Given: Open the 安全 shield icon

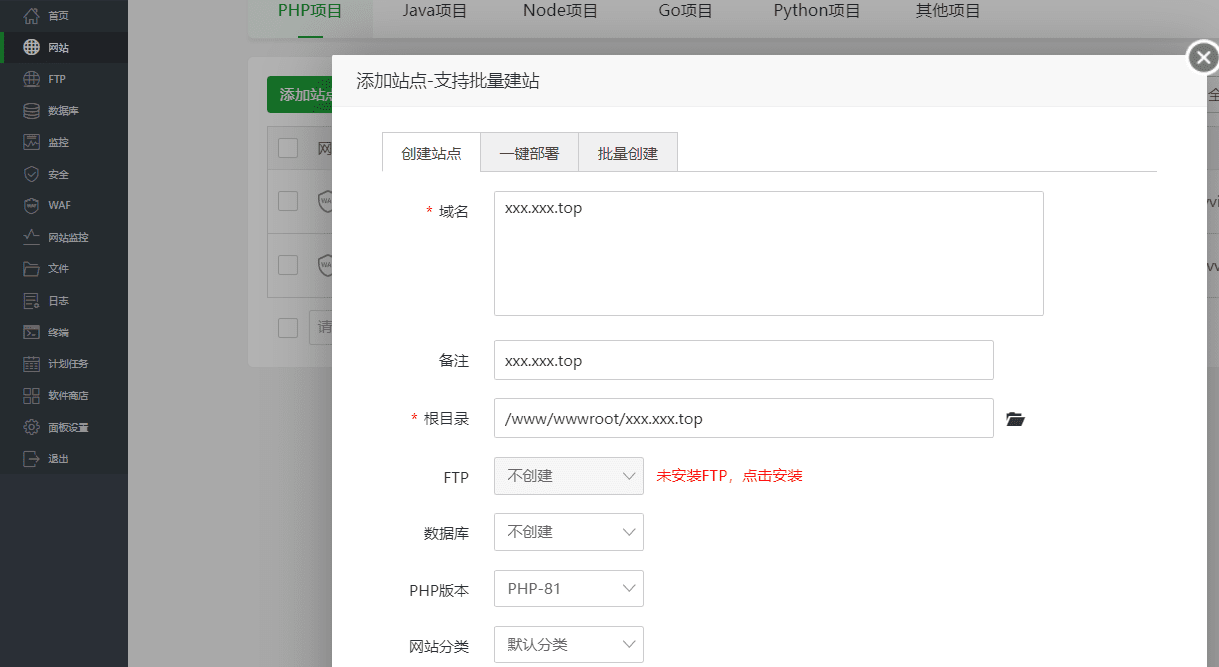Looking at the screenshot, I should pos(31,174).
